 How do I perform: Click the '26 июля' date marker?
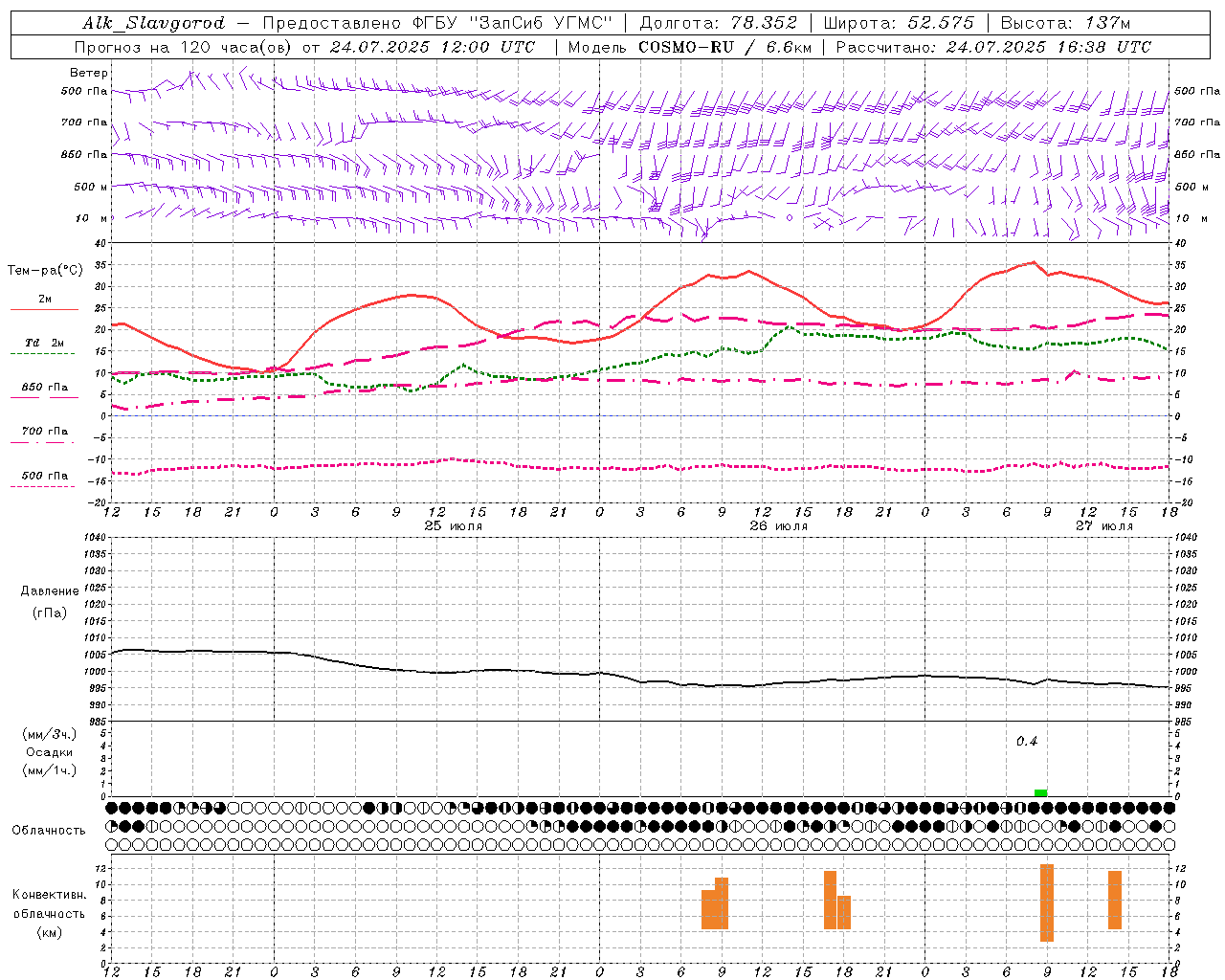coord(779,526)
